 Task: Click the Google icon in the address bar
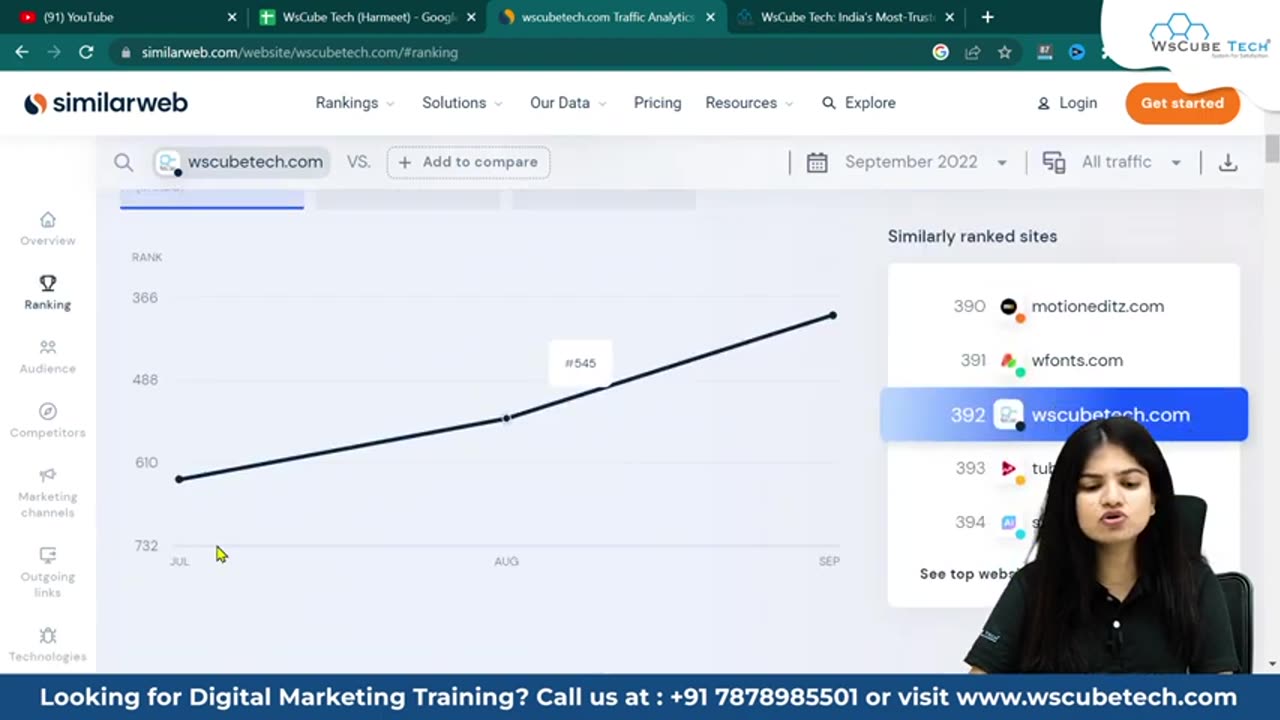(x=940, y=52)
